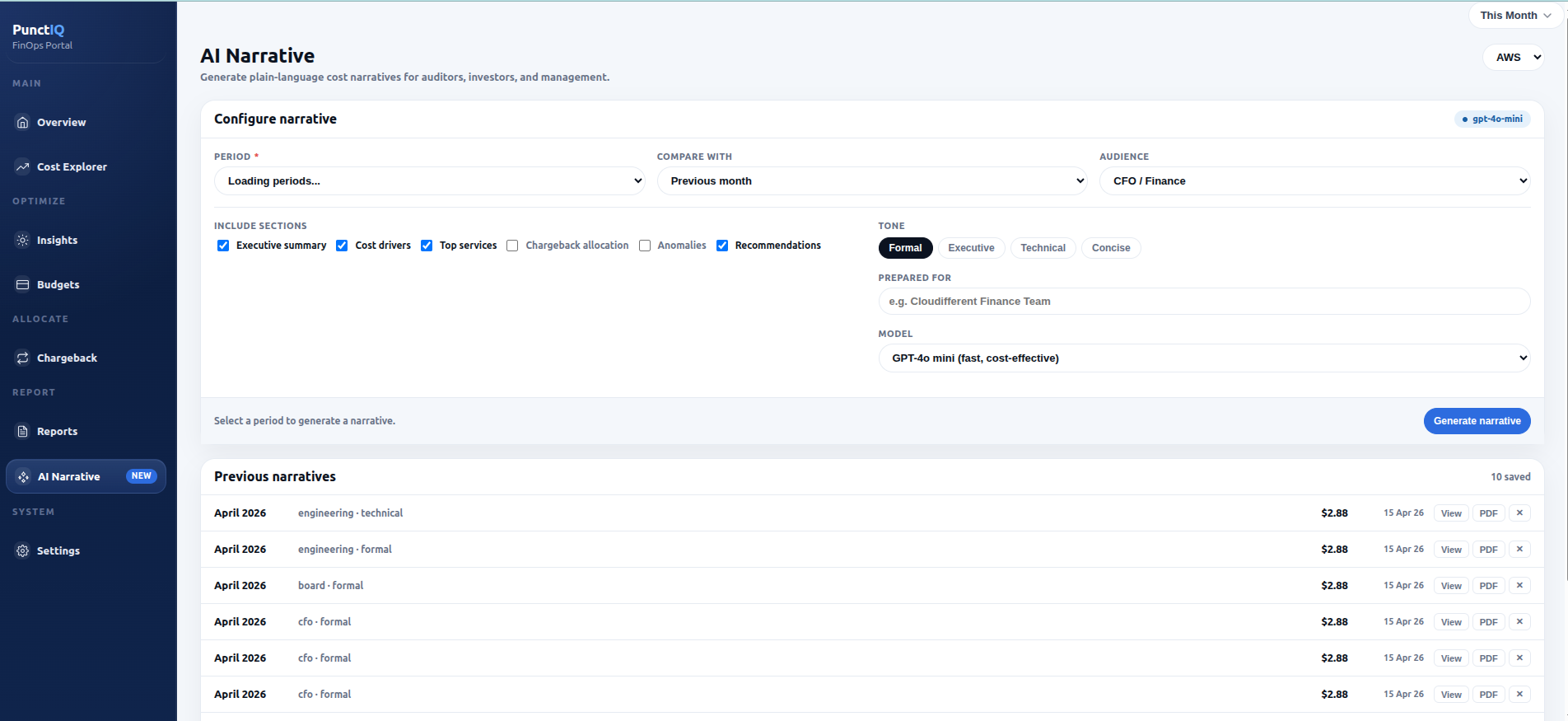Click the '10 saved' count text
The width and height of the screenshot is (1568, 721).
1510,477
